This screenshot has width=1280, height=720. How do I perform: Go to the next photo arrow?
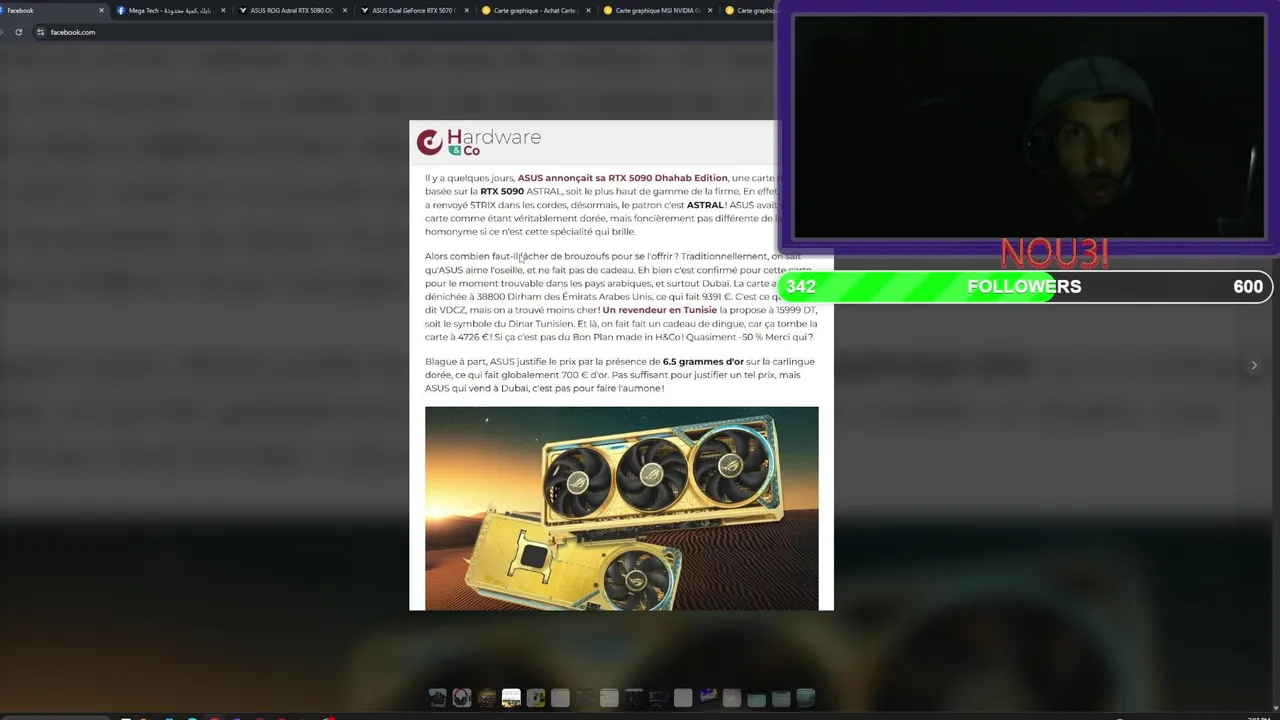coord(1254,365)
